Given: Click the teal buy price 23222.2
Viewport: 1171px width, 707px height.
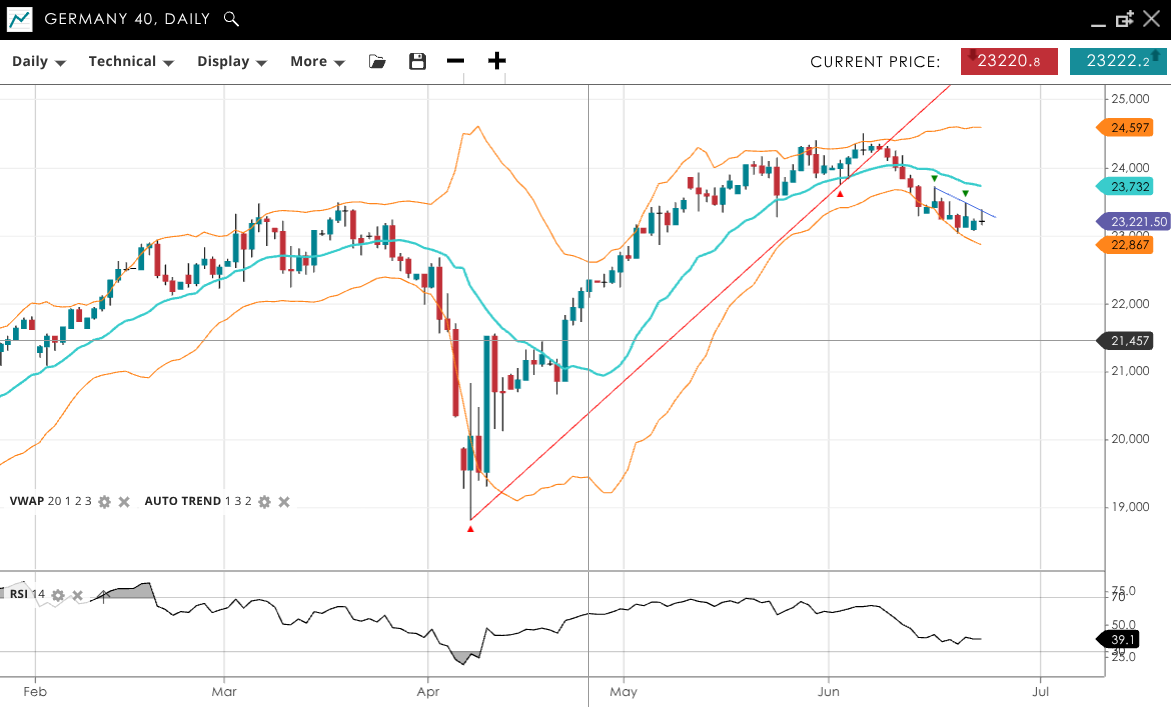Looking at the screenshot, I should click(x=1117, y=61).
